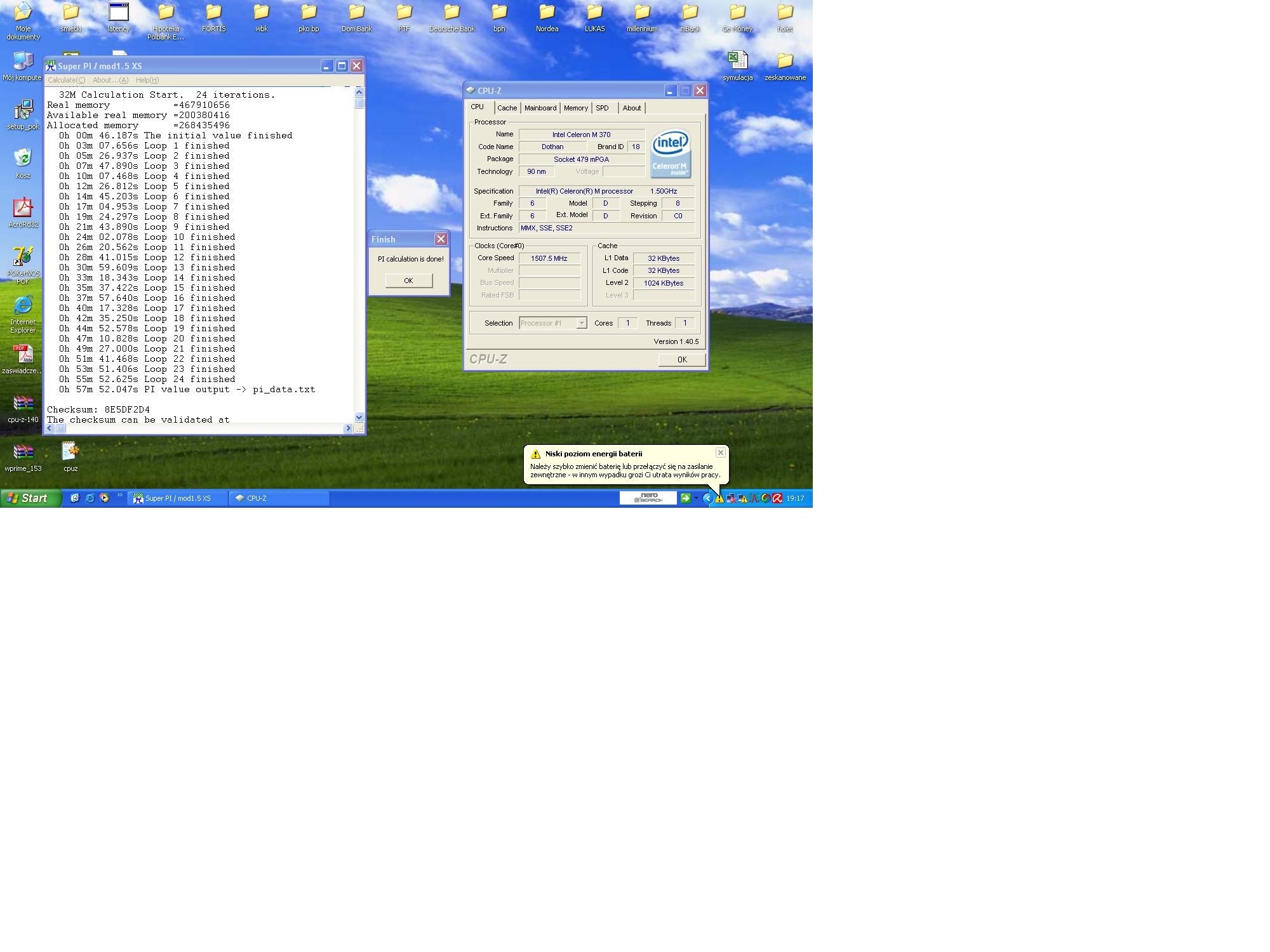This screenshot has height=952, width=1270.
Task: Switch to the About tab in CPU-Z
Action: (x=631, y=108)
